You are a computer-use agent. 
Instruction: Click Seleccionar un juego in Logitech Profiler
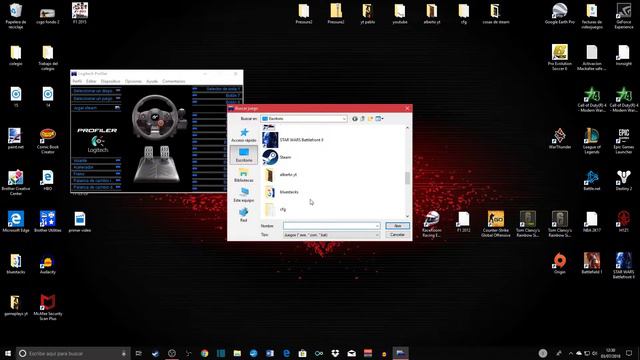pyautogui.click(x=96, y=98)
